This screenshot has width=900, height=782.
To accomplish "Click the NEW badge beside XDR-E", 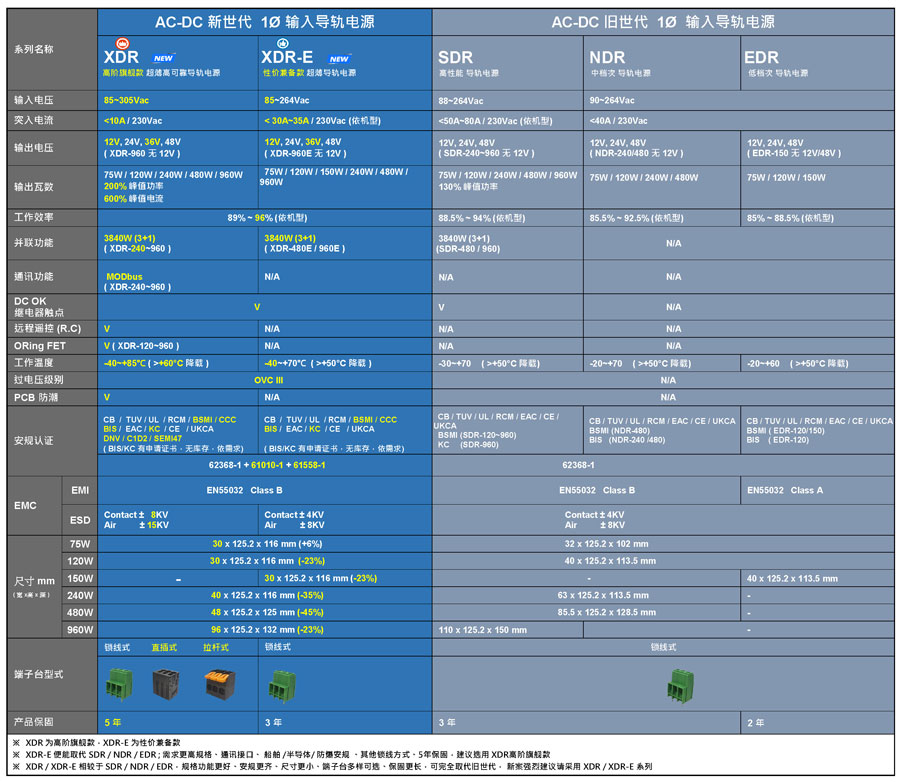I will point(338,58).
